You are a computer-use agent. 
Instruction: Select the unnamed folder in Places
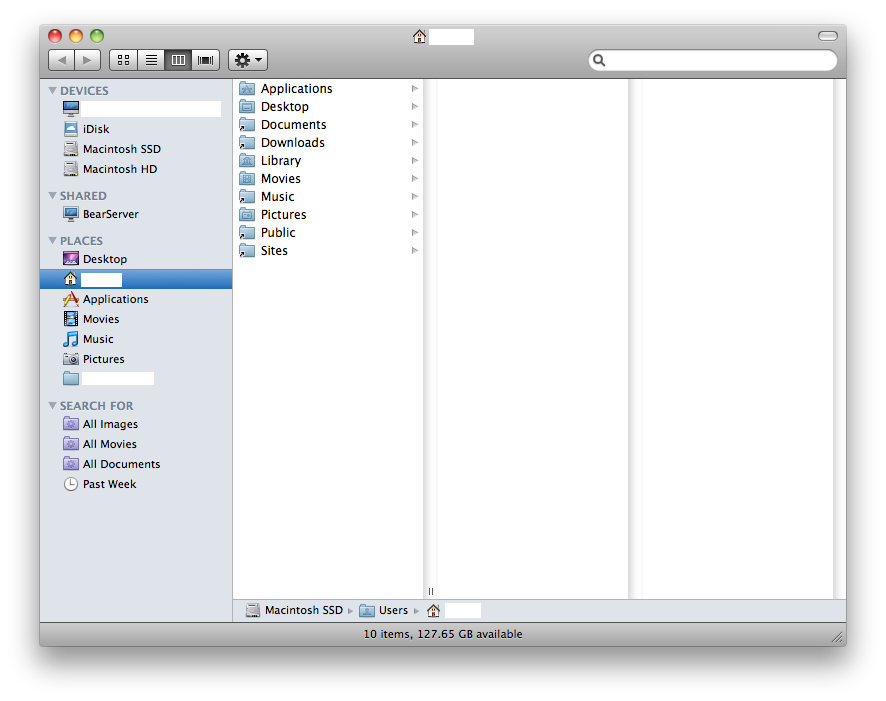point(136,378)
